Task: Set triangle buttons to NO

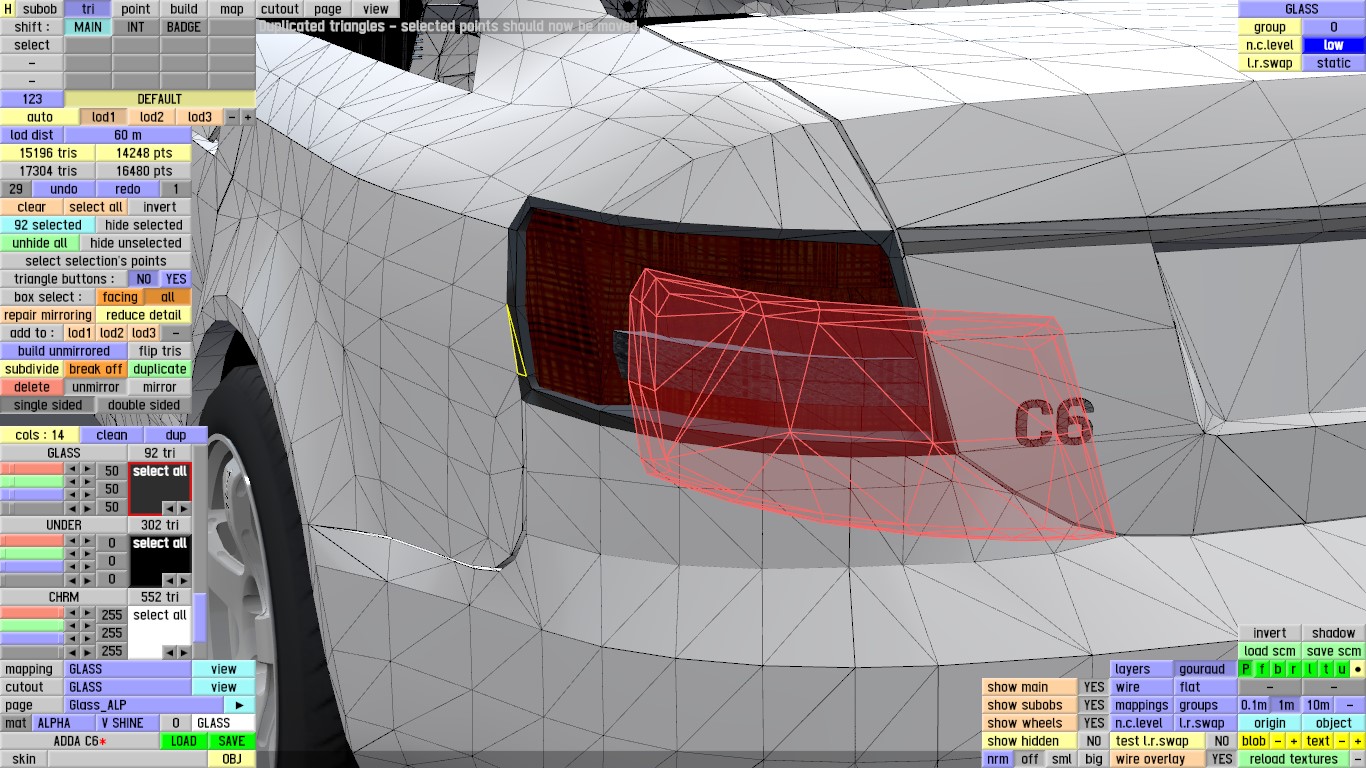Action: click(x=144, y=279)
